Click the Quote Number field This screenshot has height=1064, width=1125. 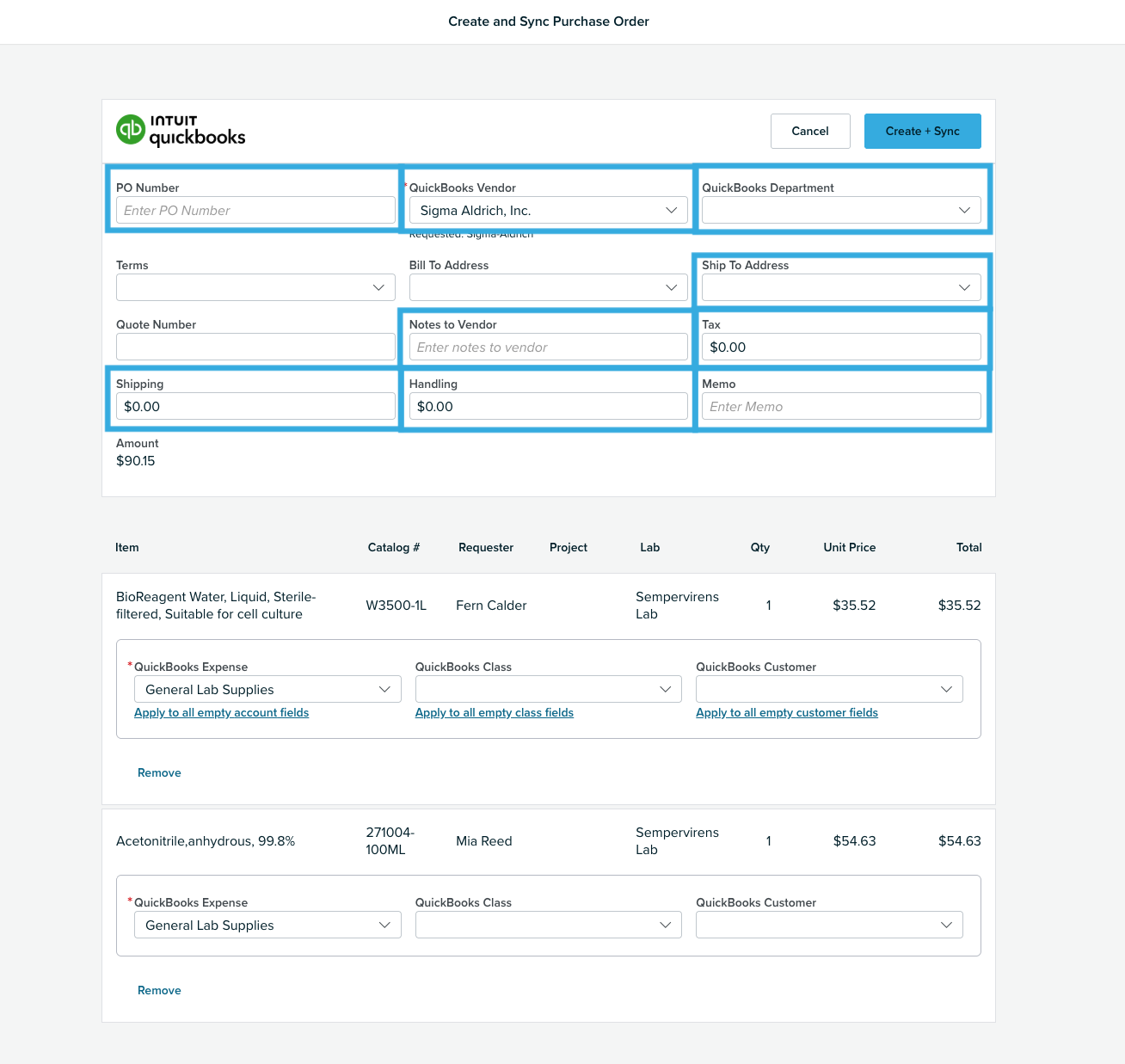255,347
